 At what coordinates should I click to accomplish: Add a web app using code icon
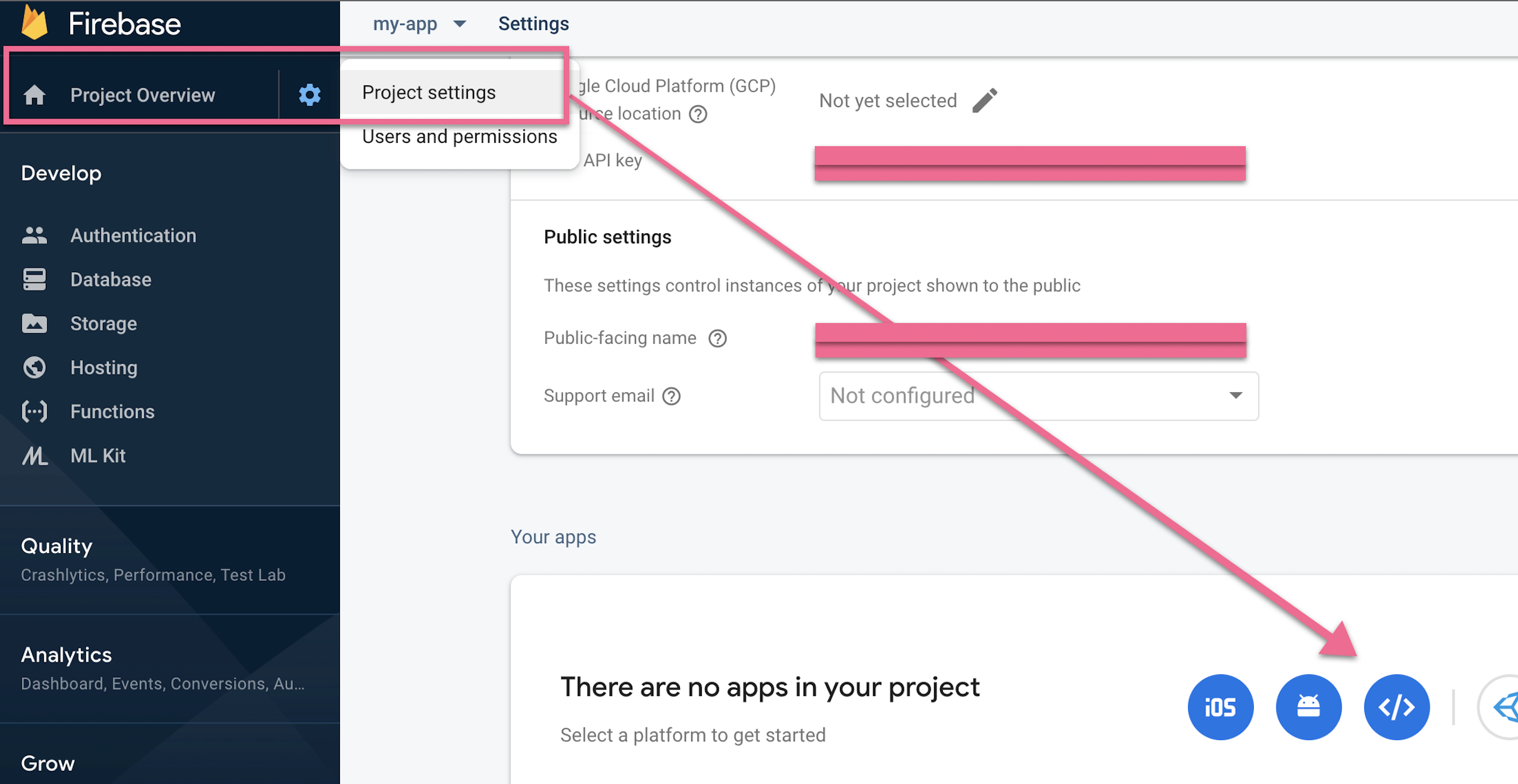[x=1396, y=707]
